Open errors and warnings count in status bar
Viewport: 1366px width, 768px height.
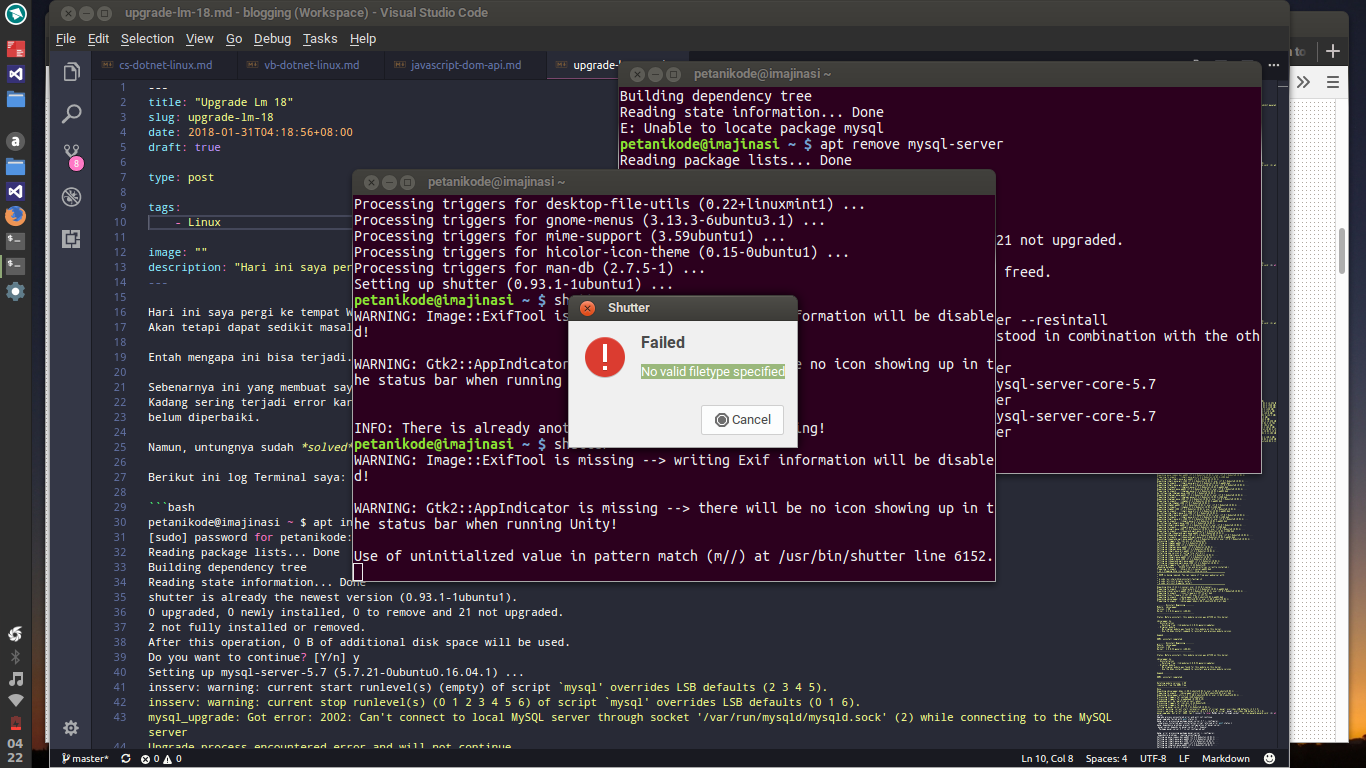(x=161, y=759)
